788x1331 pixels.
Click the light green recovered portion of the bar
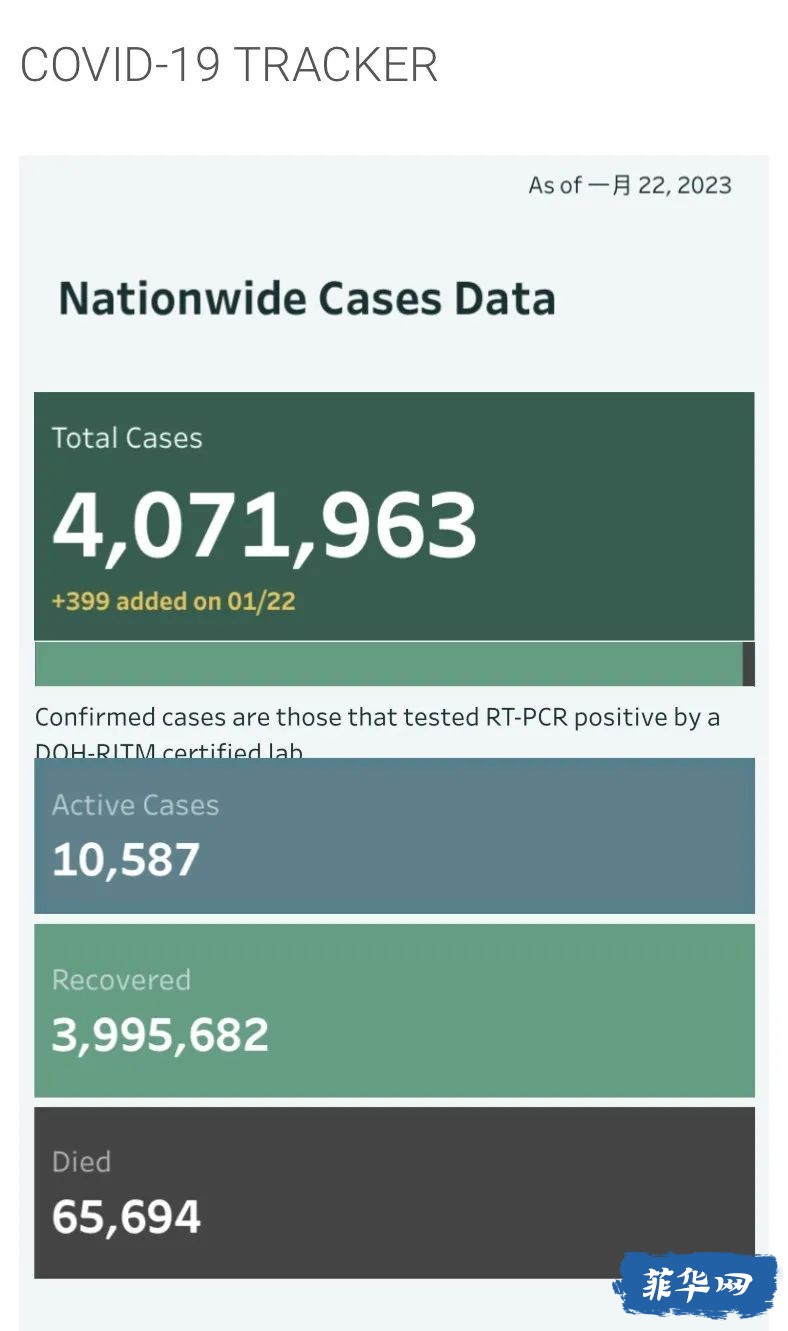(x=388, y=664)
